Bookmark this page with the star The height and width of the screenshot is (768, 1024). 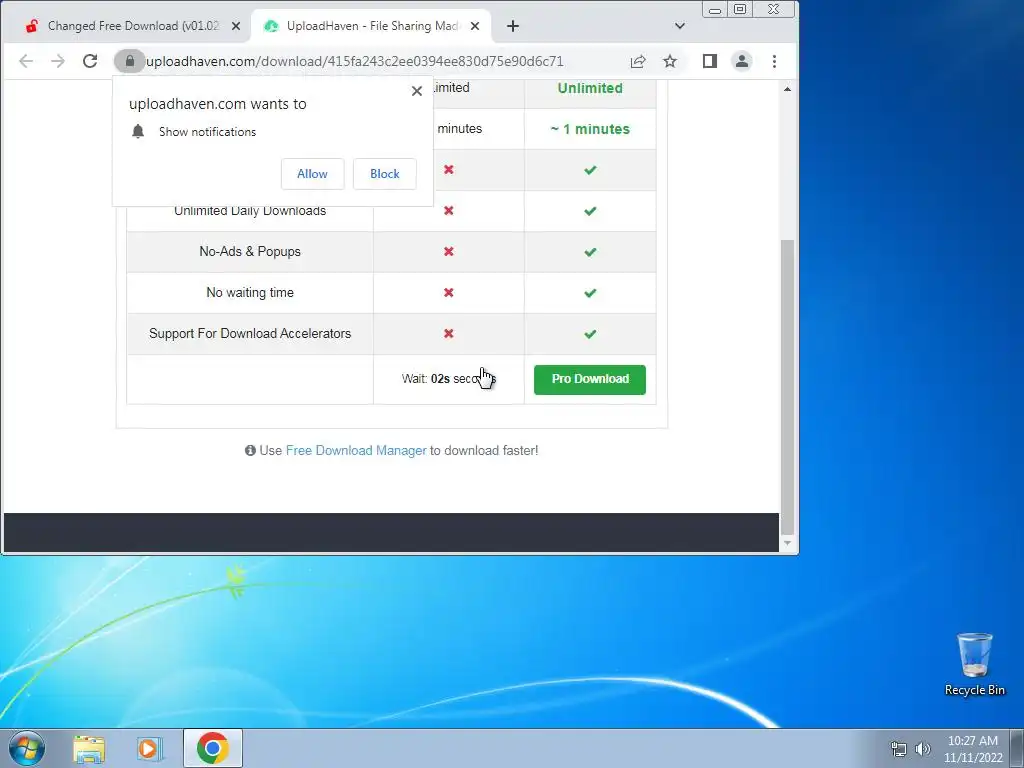[x=670, y=61]
